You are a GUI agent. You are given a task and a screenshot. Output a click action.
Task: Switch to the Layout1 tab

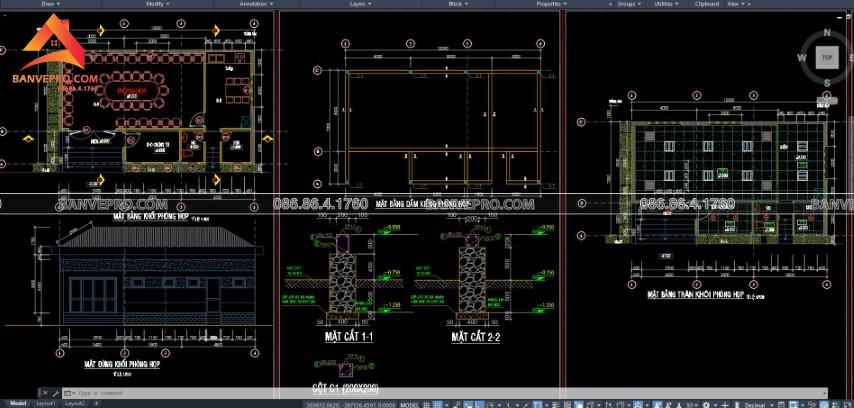(46, 403)
